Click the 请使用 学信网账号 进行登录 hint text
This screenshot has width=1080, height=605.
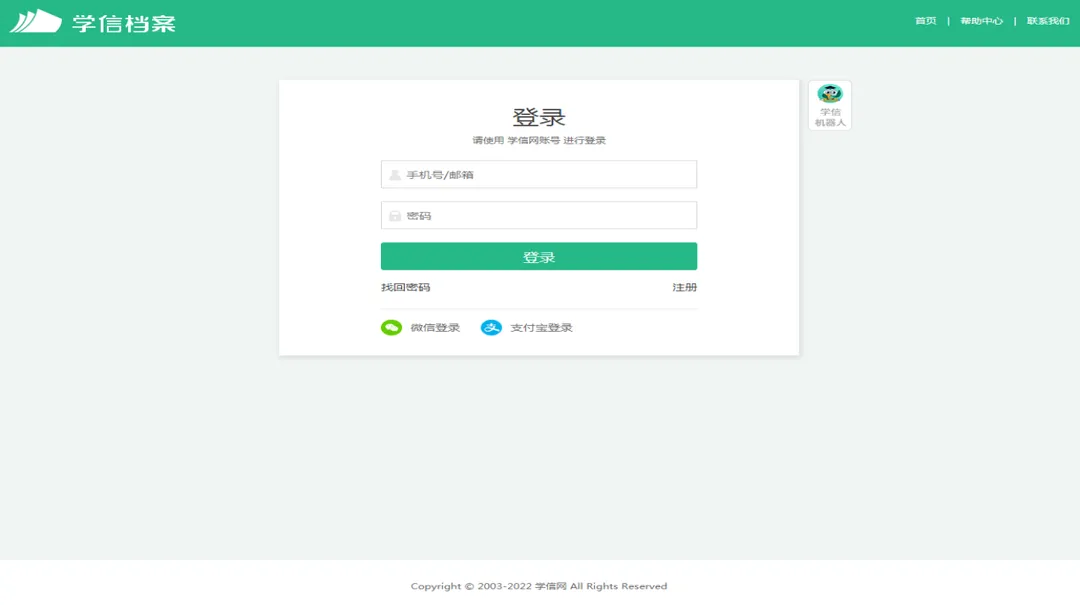point(539,140)
